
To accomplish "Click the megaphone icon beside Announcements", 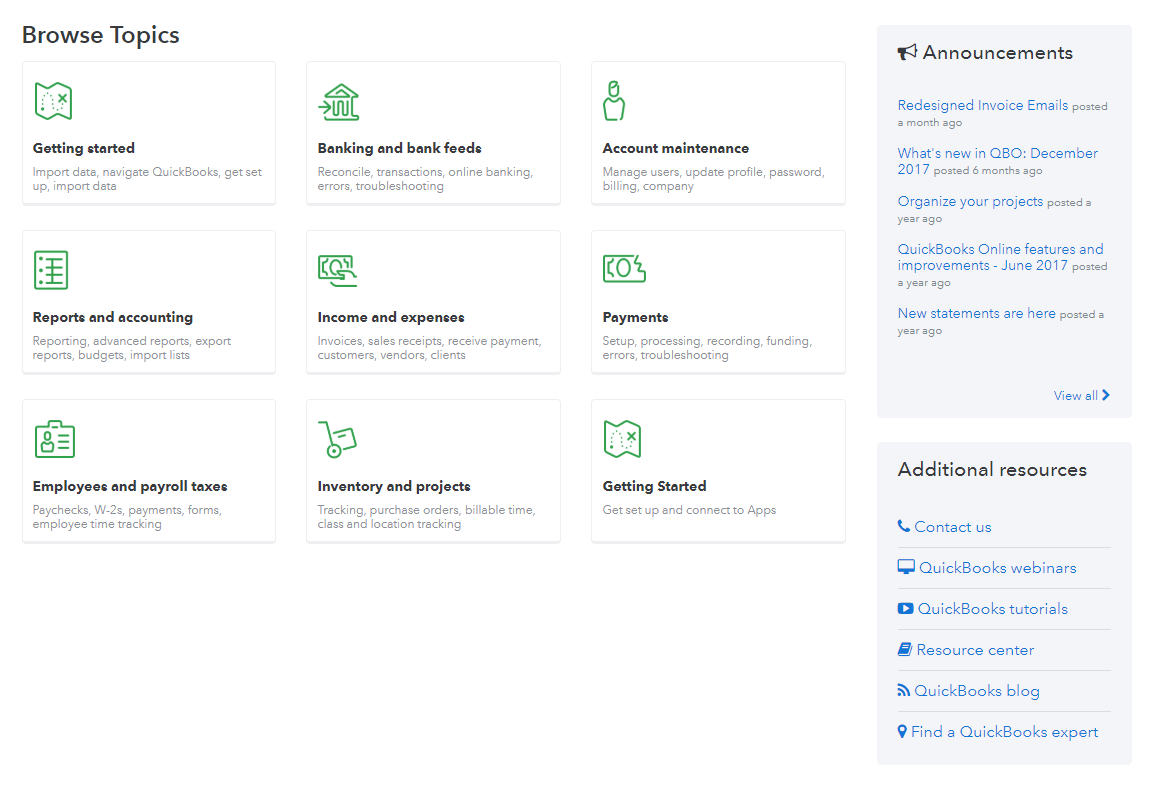I will (907, 52).
